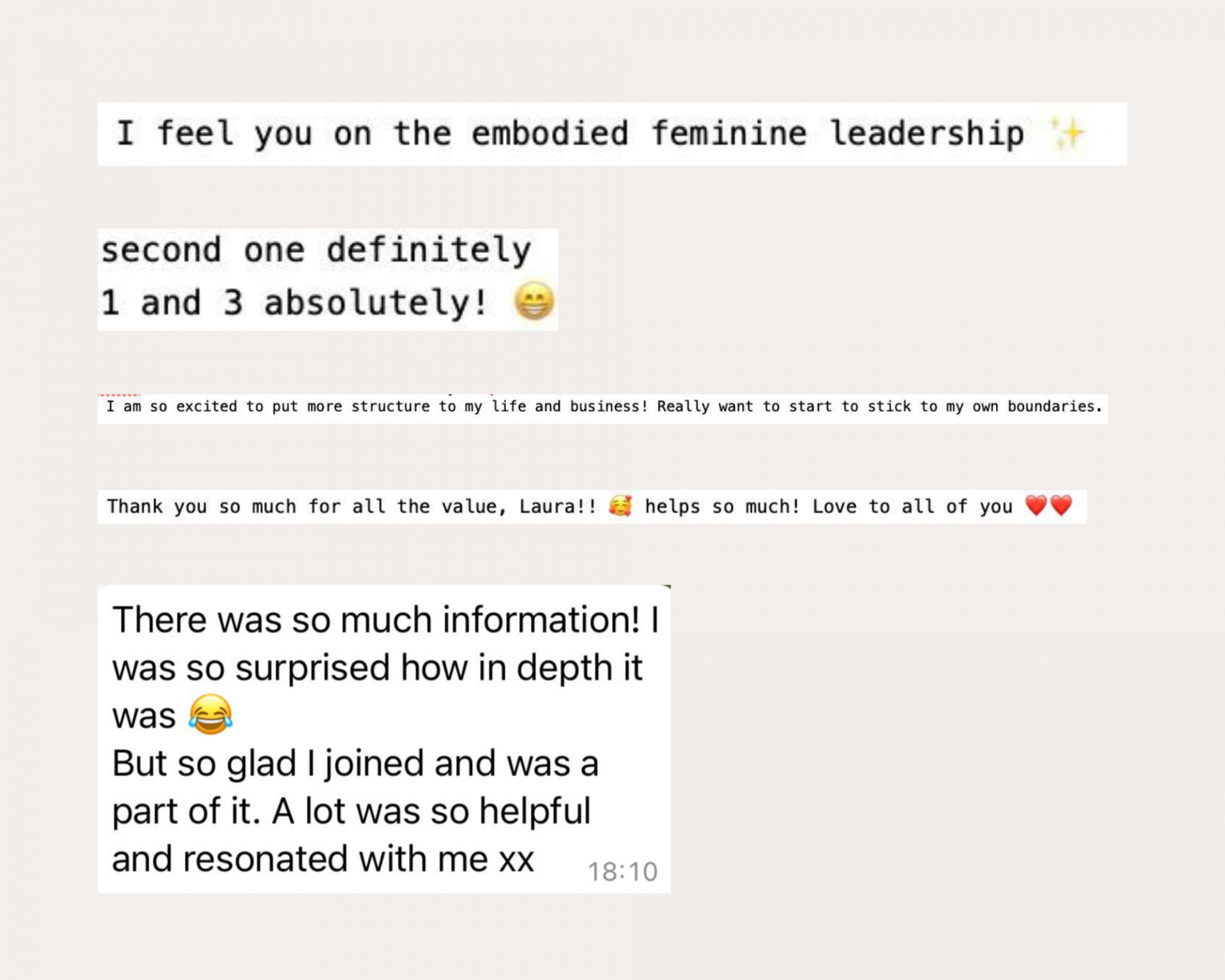
Task: Click the second red heart emoji
Action: tap(1061, 505)
